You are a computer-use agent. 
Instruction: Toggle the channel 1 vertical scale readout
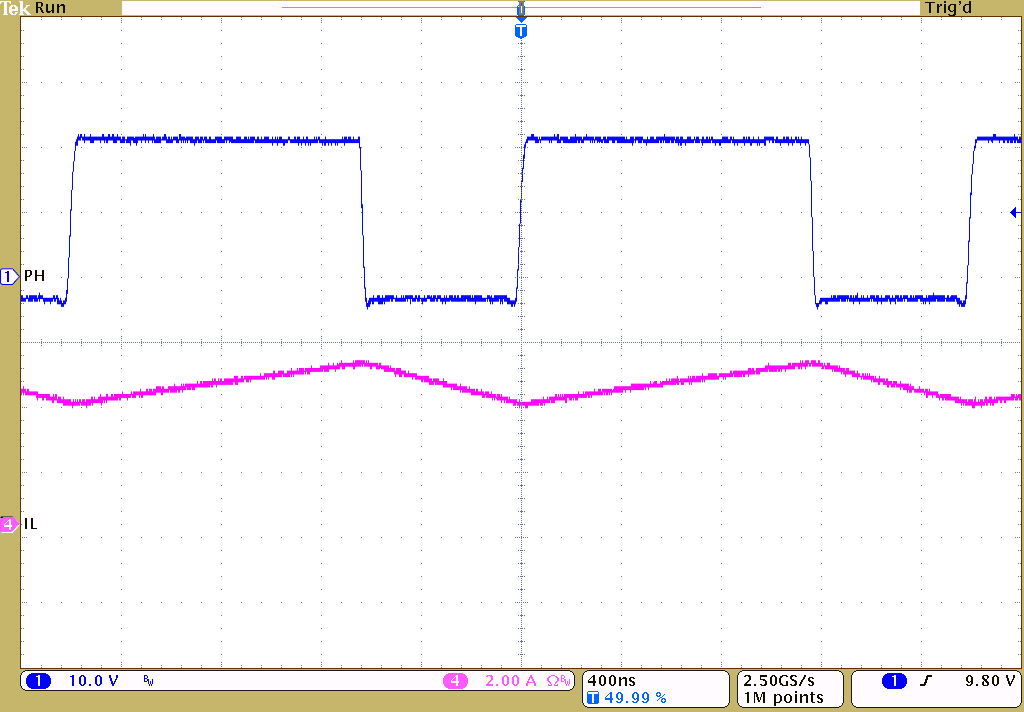93,680
